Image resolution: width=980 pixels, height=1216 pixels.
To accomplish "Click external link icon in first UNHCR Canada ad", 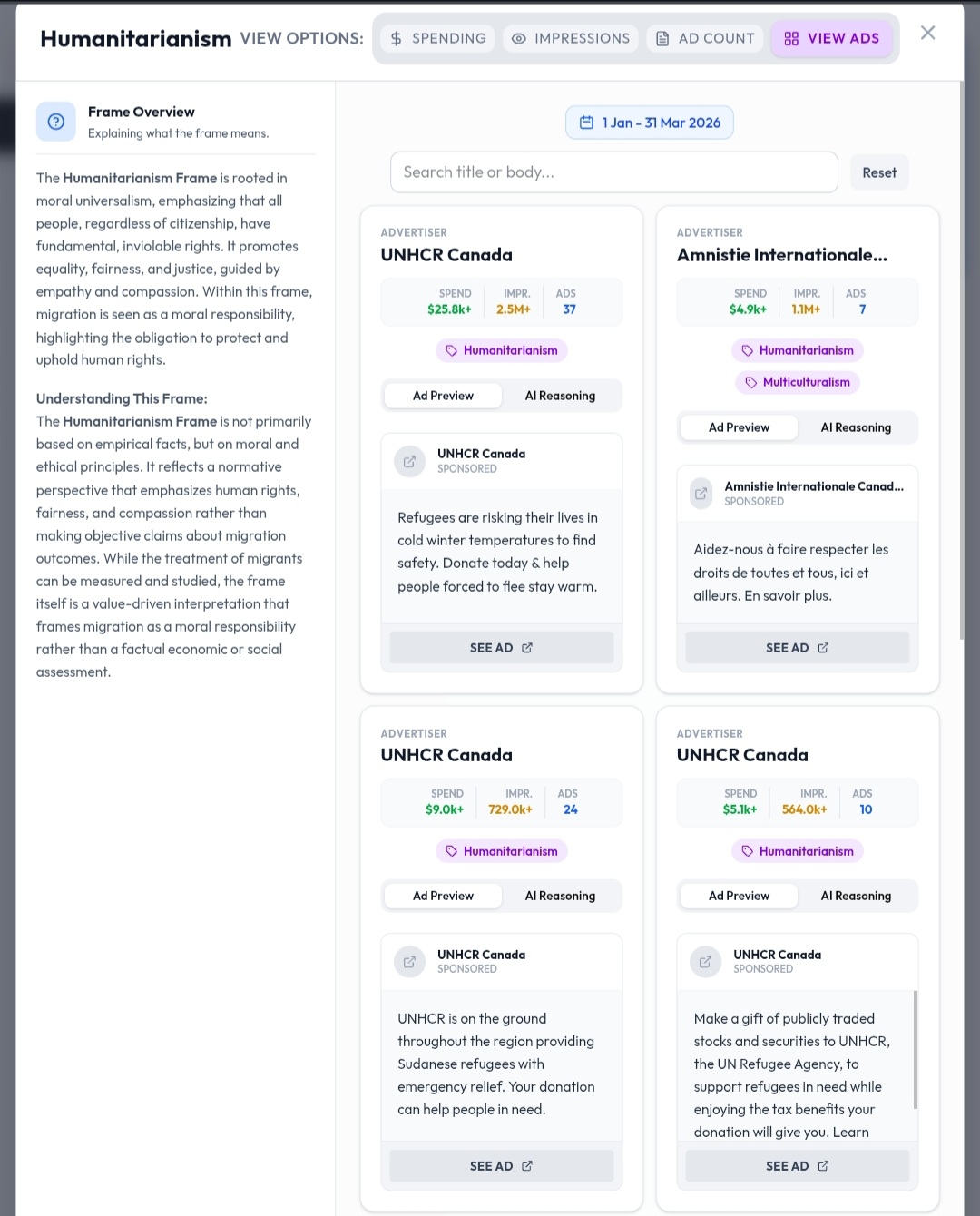I will (410, 461).
